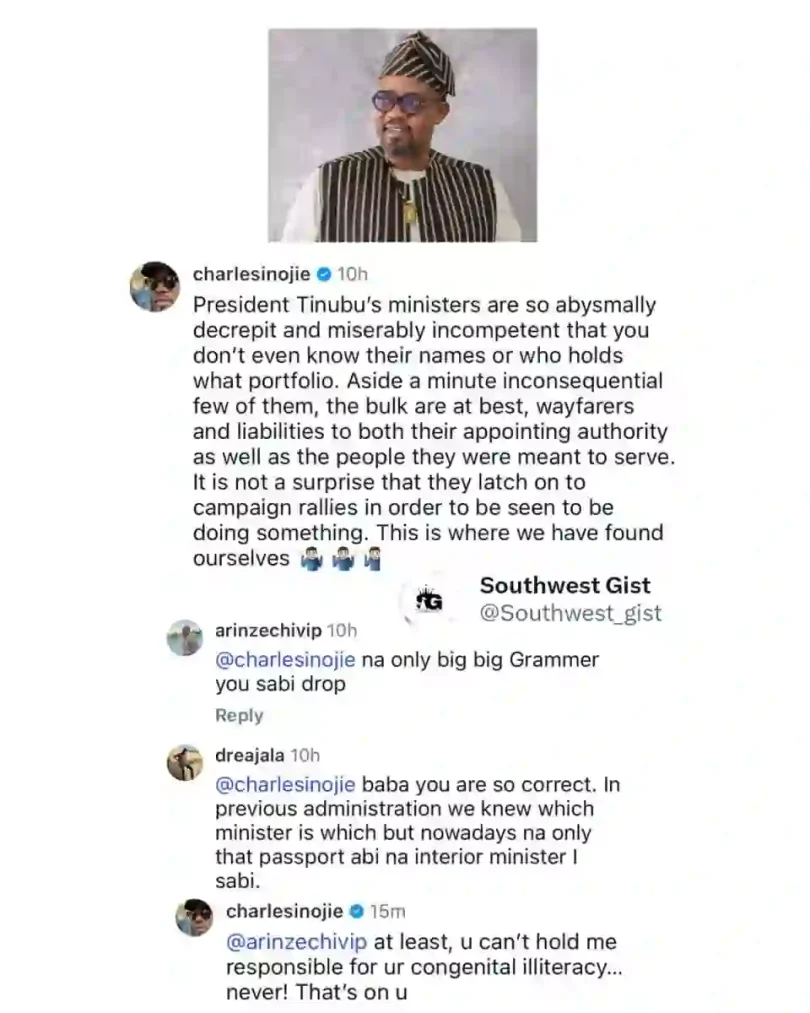Viewport: 810px width, 1013px height.
Task: Click the 15m timestamp on charlesinojie's reply
Action: tap(388, 911)
